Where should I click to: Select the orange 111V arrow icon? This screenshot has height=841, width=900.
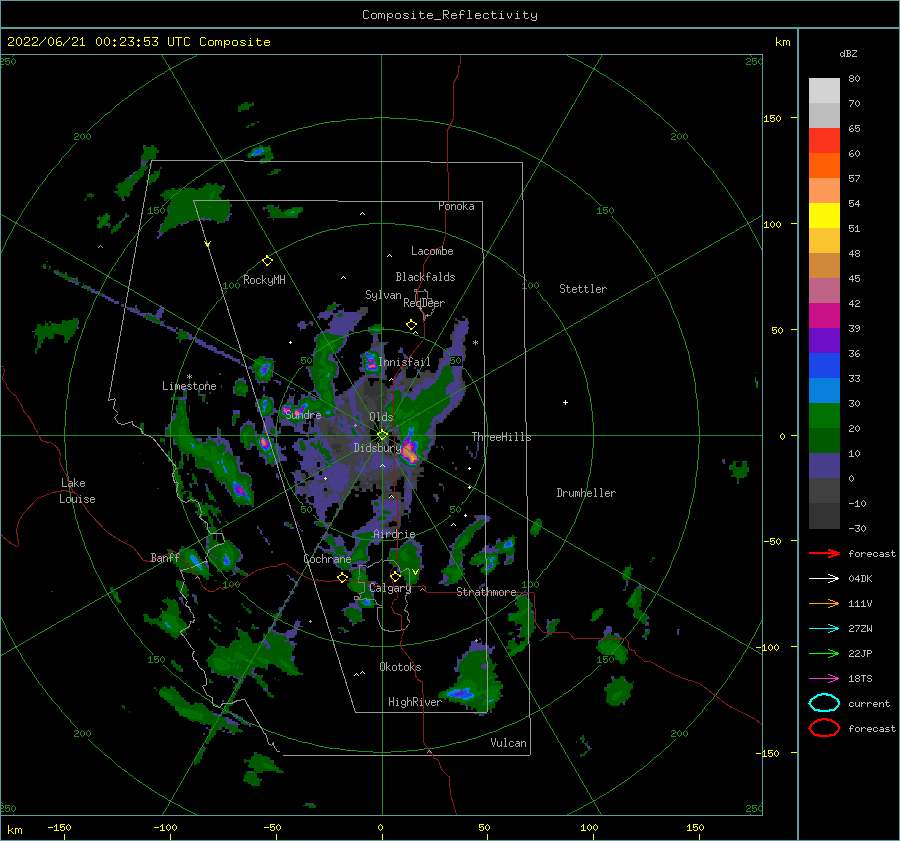click(824, 603)
